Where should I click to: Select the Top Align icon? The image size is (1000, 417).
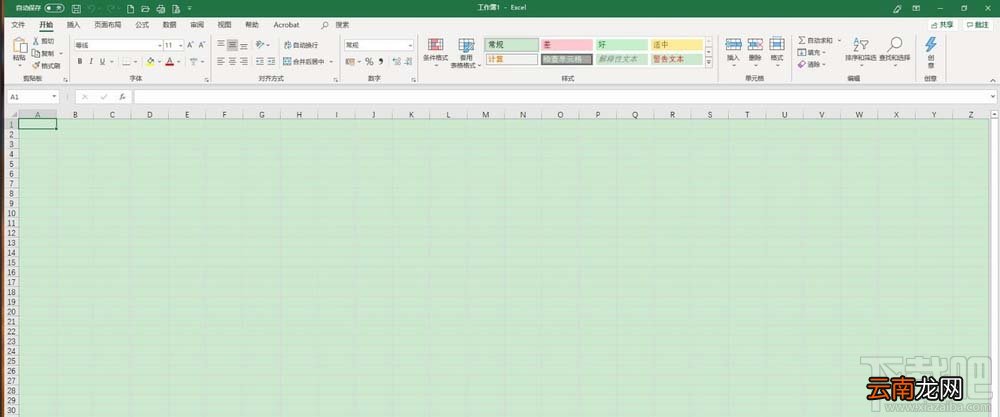point(221,45)
